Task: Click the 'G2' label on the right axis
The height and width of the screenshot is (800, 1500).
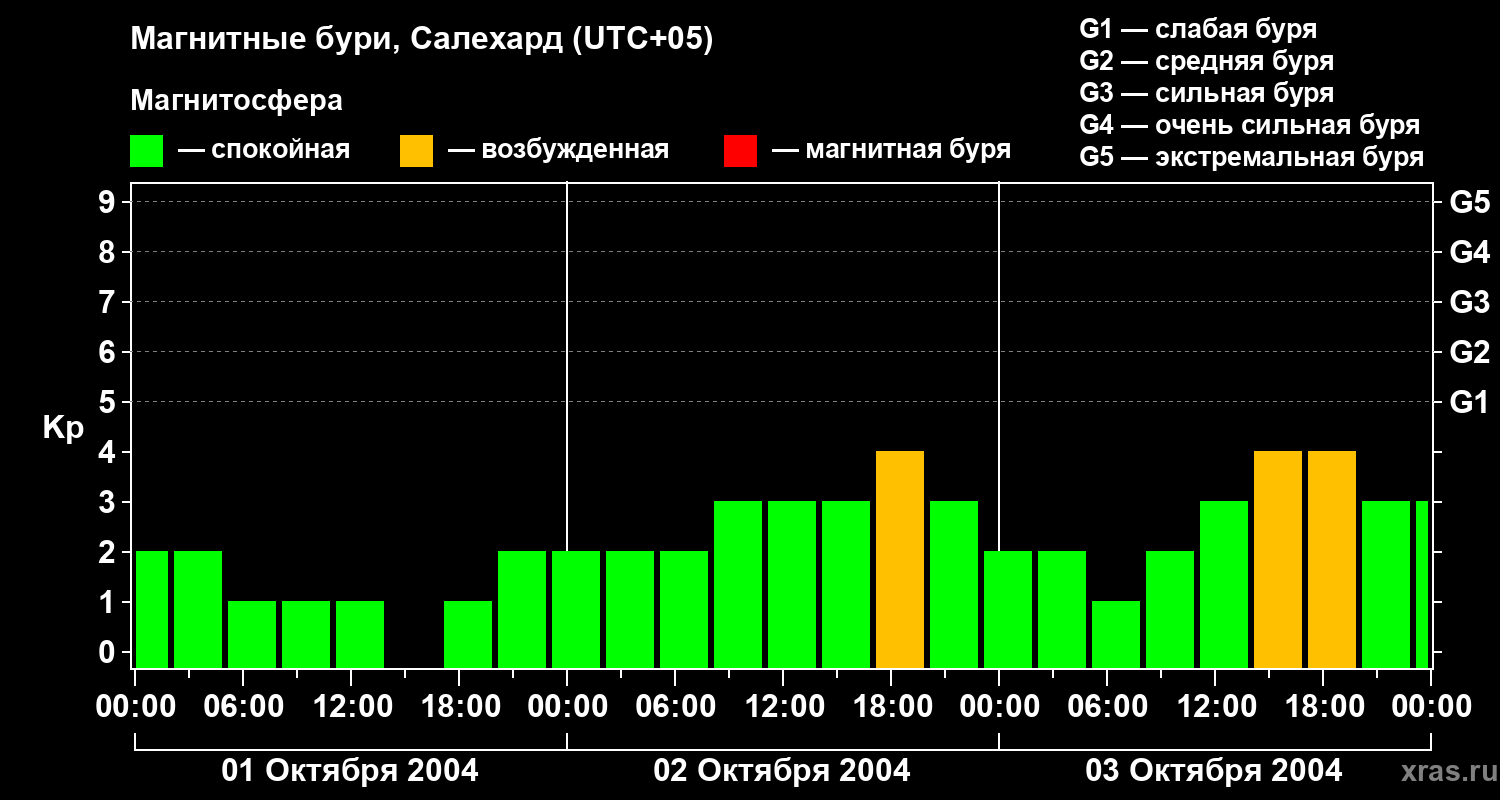Action: 1469,352
